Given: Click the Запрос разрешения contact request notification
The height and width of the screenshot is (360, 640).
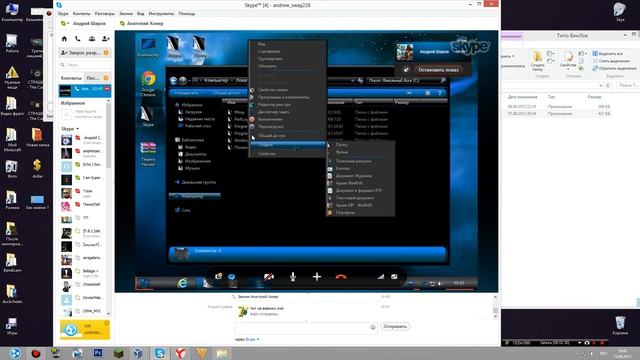Looking at the screenshot, I should point(84,53).
